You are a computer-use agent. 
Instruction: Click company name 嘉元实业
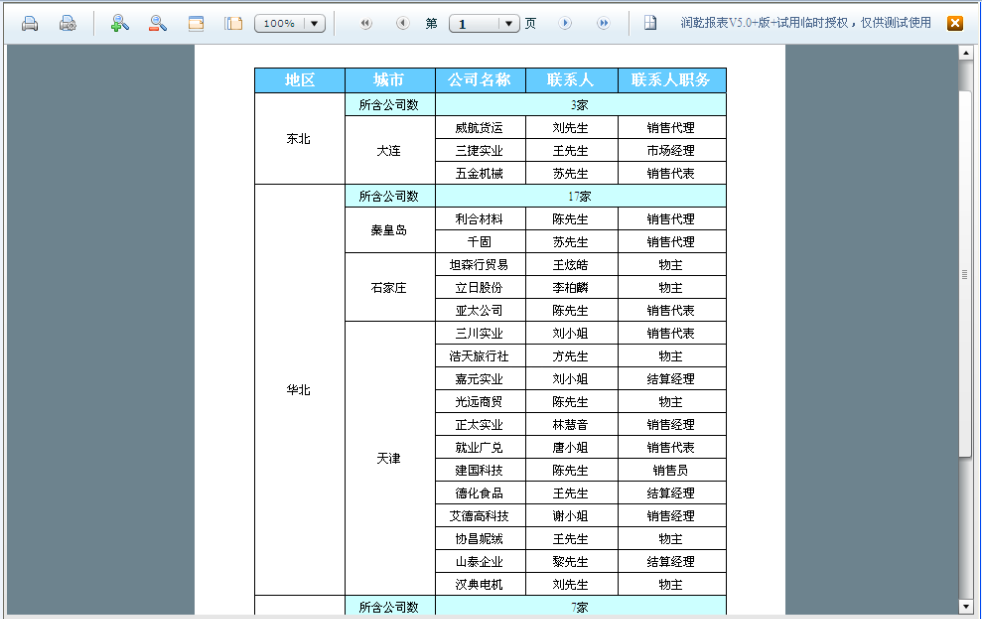click(480, 379)
